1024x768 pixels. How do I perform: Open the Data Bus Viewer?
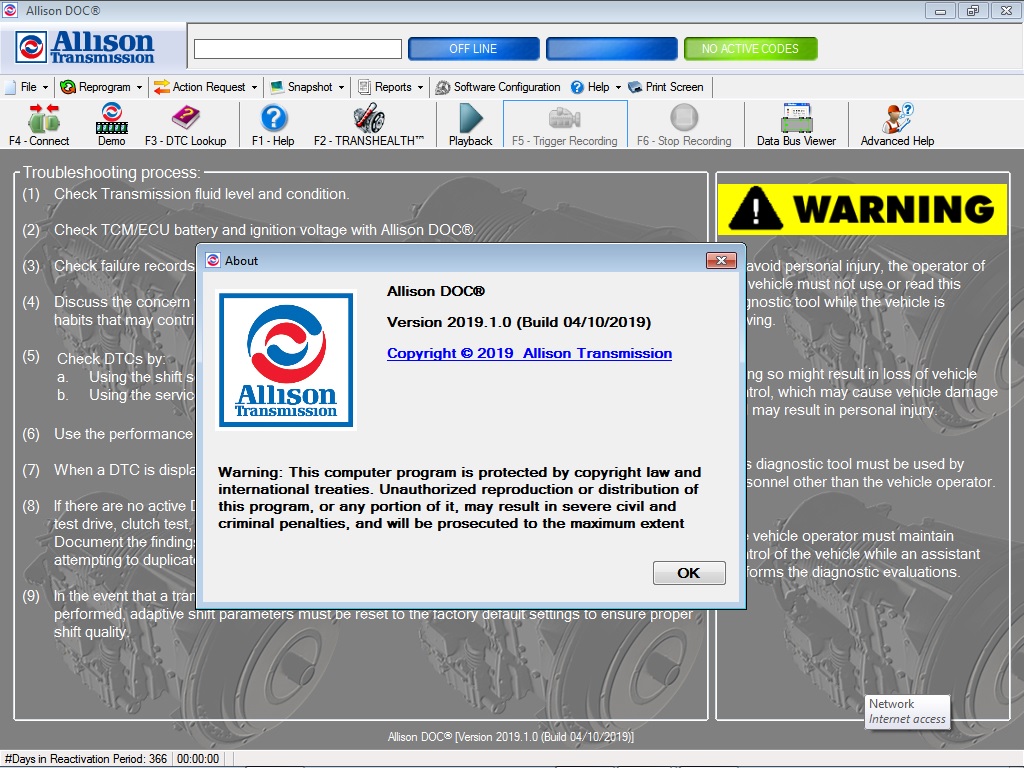[x=795, y=124]
